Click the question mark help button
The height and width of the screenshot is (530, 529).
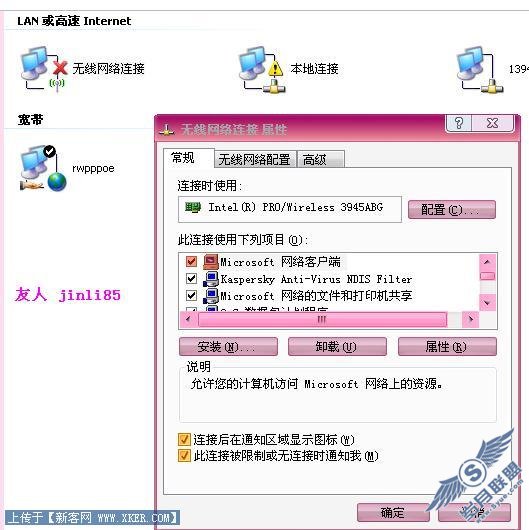459,123
